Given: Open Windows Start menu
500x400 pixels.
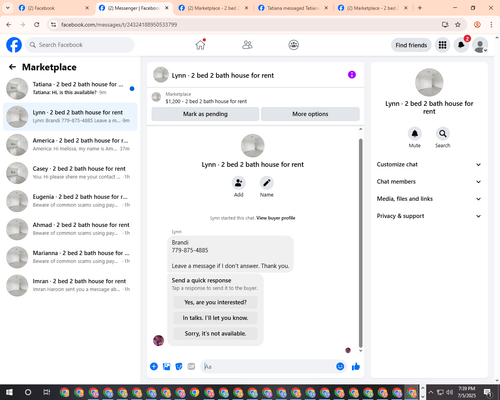Looking at the screenshot, I should 9,392.
